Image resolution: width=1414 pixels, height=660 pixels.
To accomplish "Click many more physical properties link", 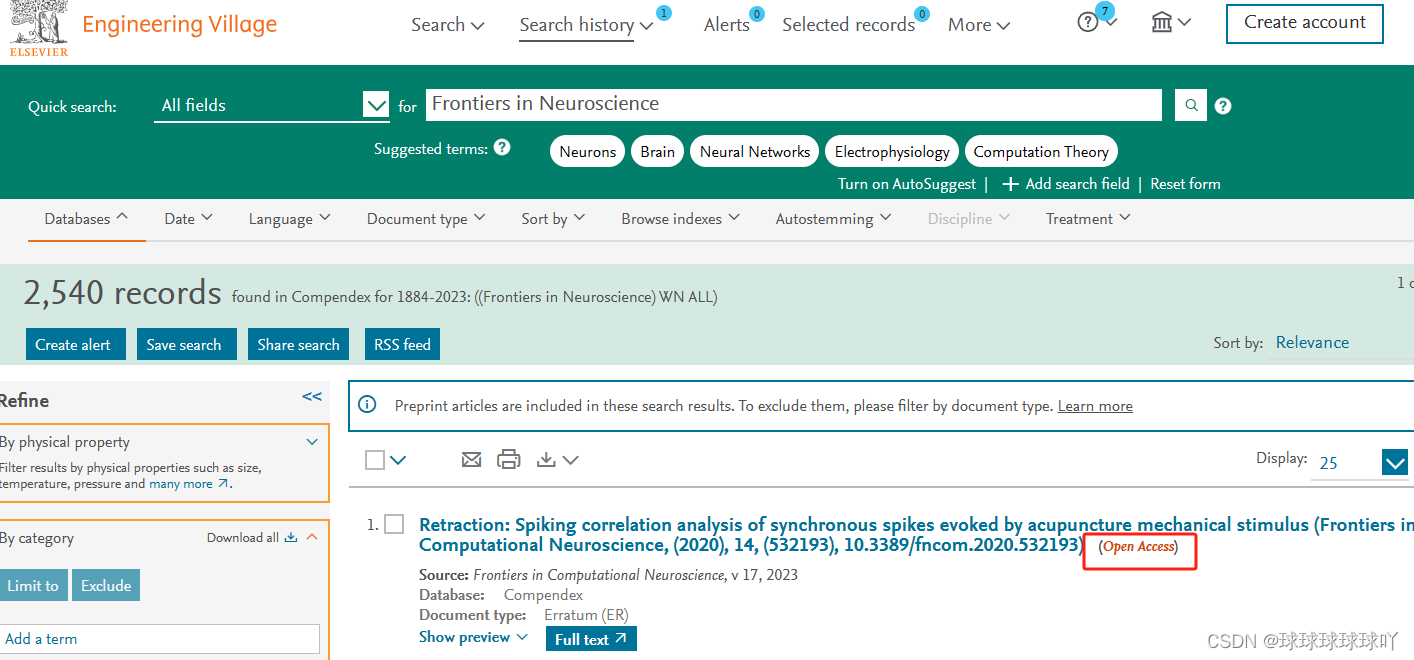I will pyautogui.click(x=189, y=484).
